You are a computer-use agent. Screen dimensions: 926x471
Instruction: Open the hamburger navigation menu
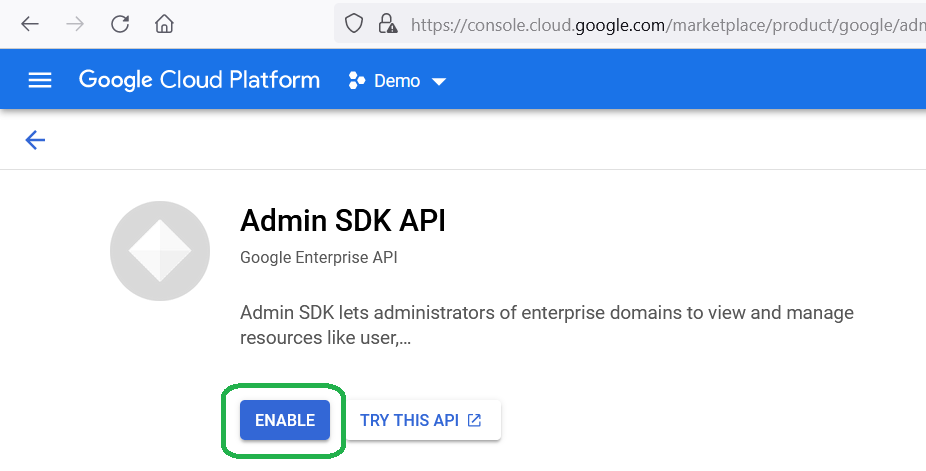click(x=40, y=80)
